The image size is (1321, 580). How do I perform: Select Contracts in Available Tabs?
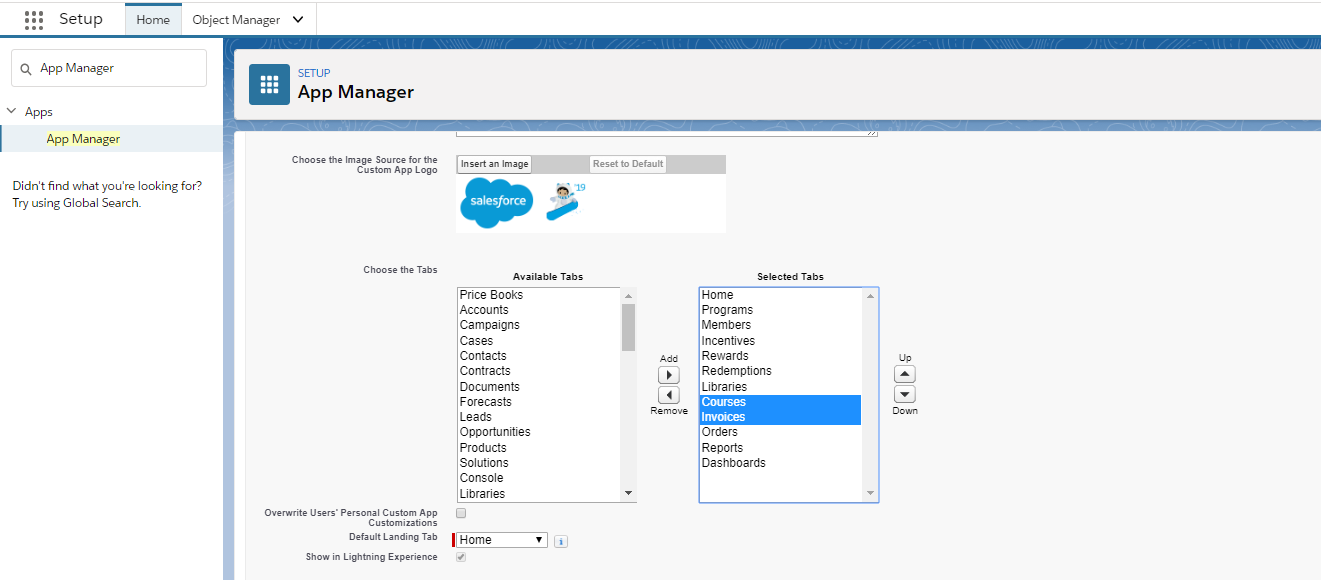[x=539, y=371]
